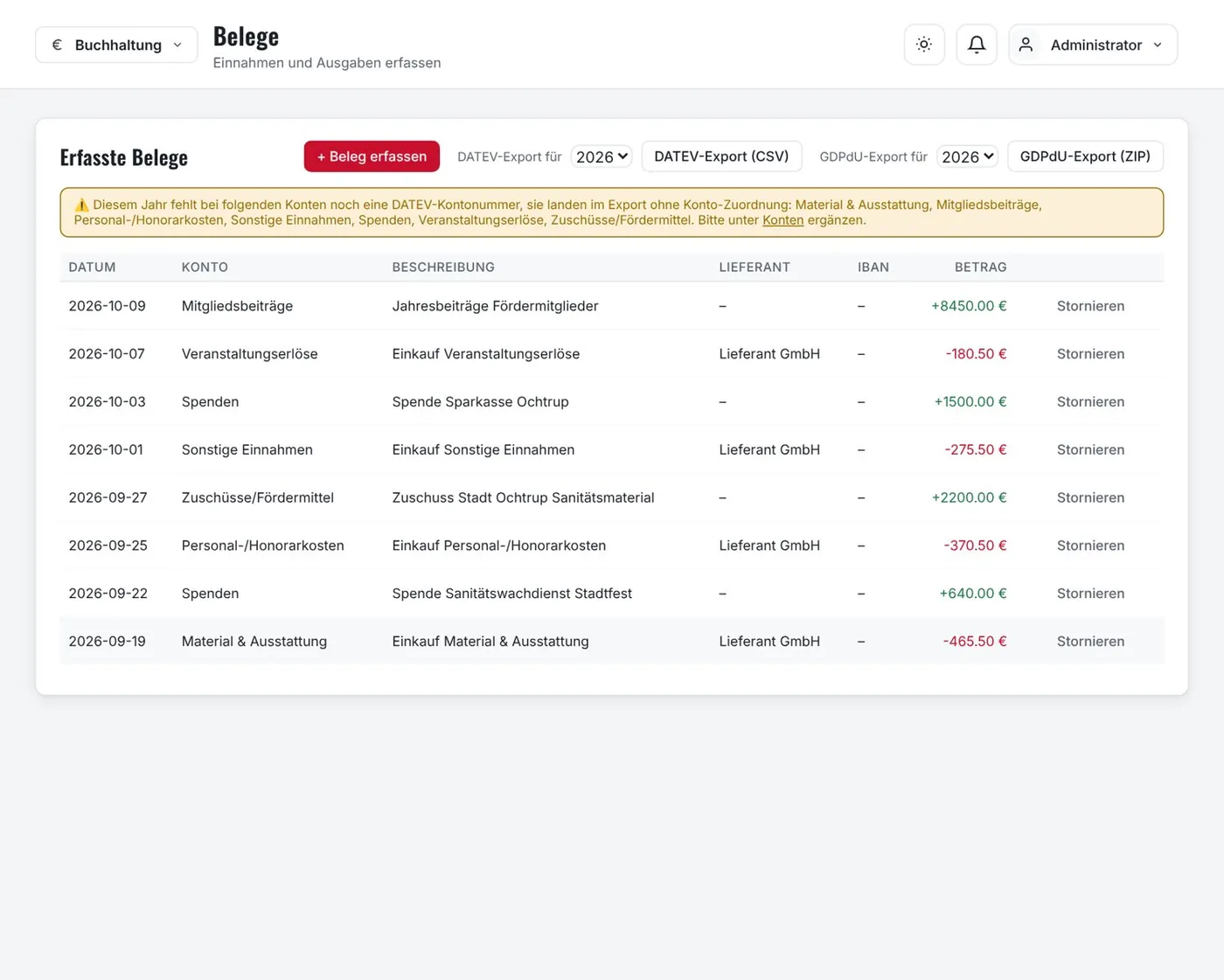The image size is (1224, 980).
Task: Stornieren the Zuschuss Stadt Ochtrup entry
Action: coord(1090,497)
